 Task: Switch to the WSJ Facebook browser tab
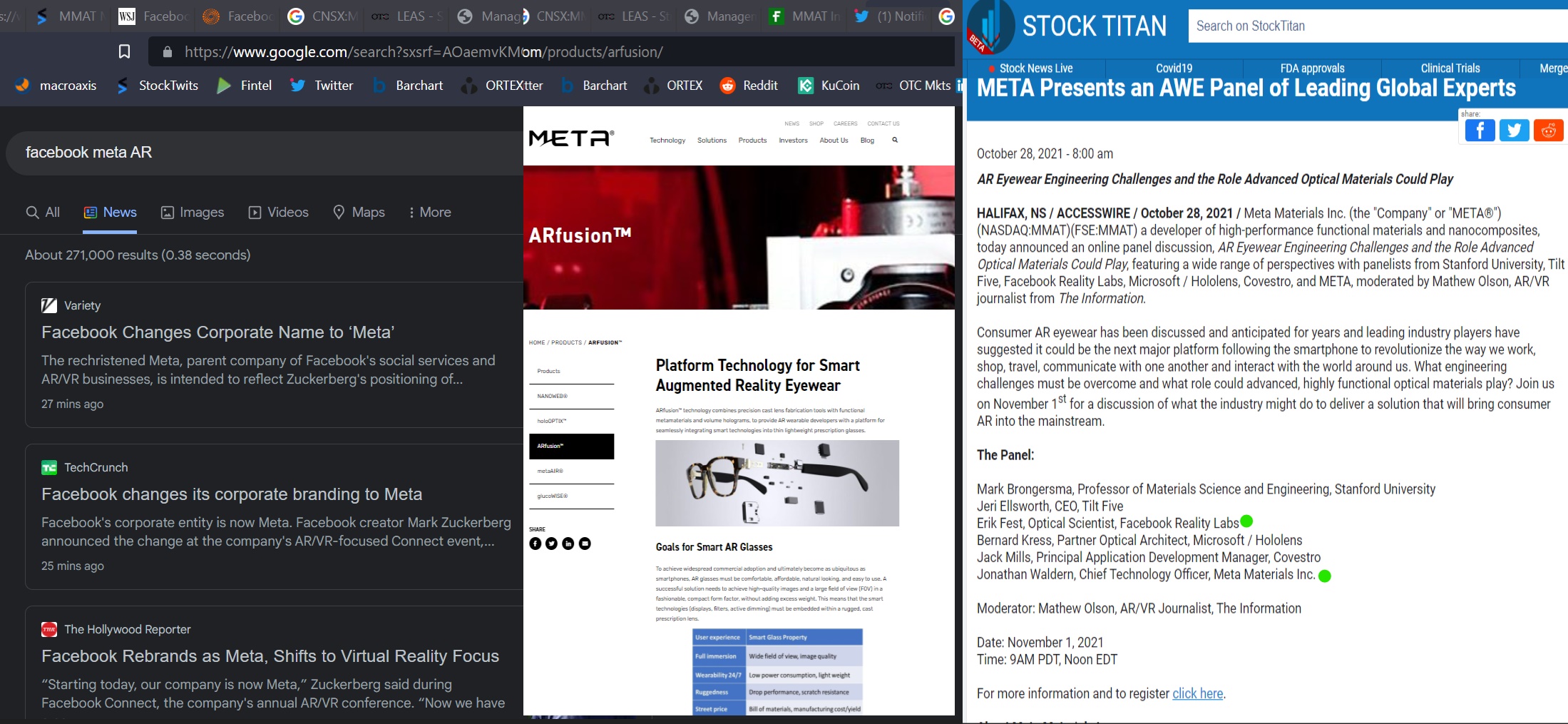tap(152, 16)
